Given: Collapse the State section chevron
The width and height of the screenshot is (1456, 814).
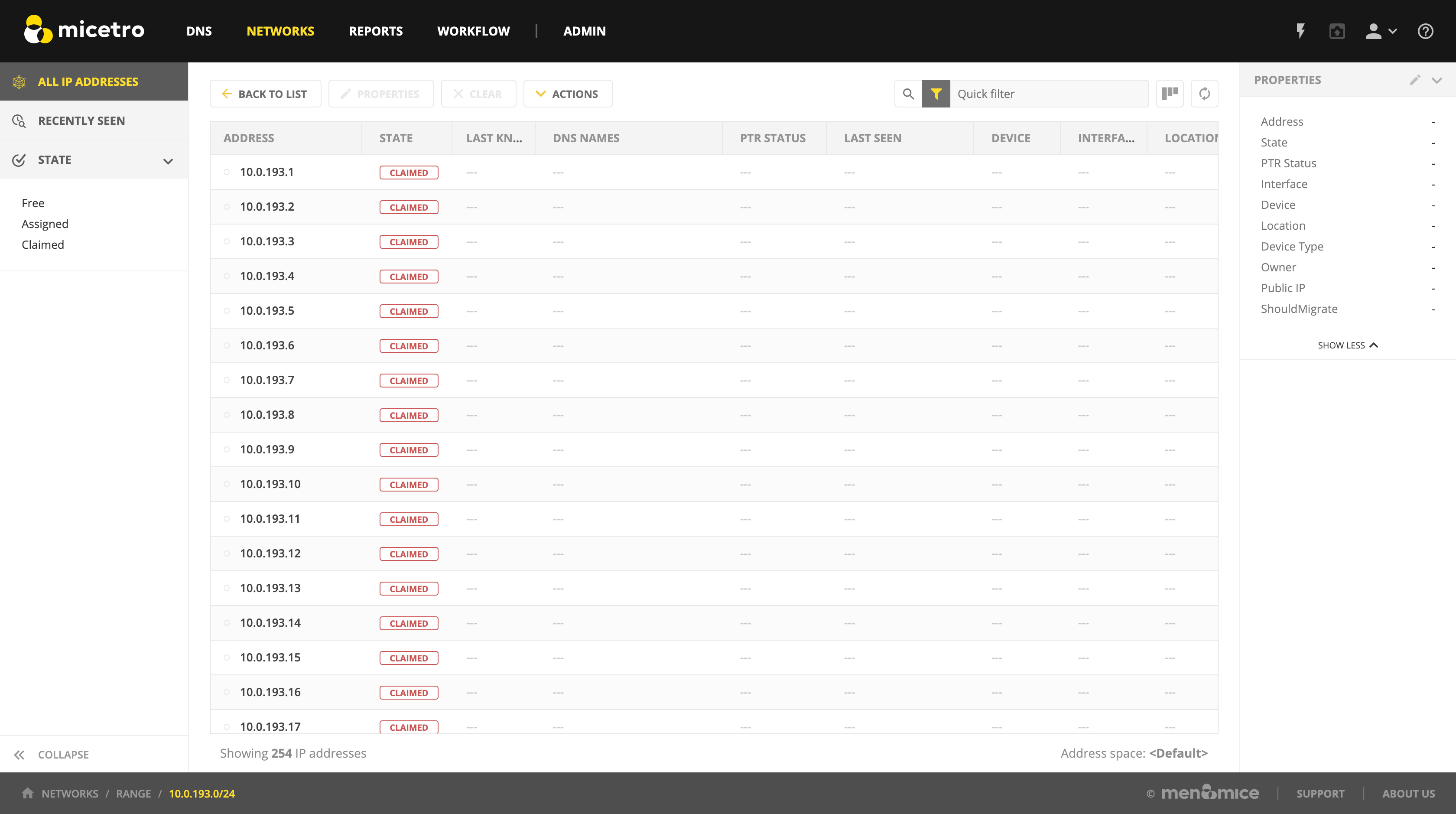Looking at the screenshot, I should [x=168, y=161].
